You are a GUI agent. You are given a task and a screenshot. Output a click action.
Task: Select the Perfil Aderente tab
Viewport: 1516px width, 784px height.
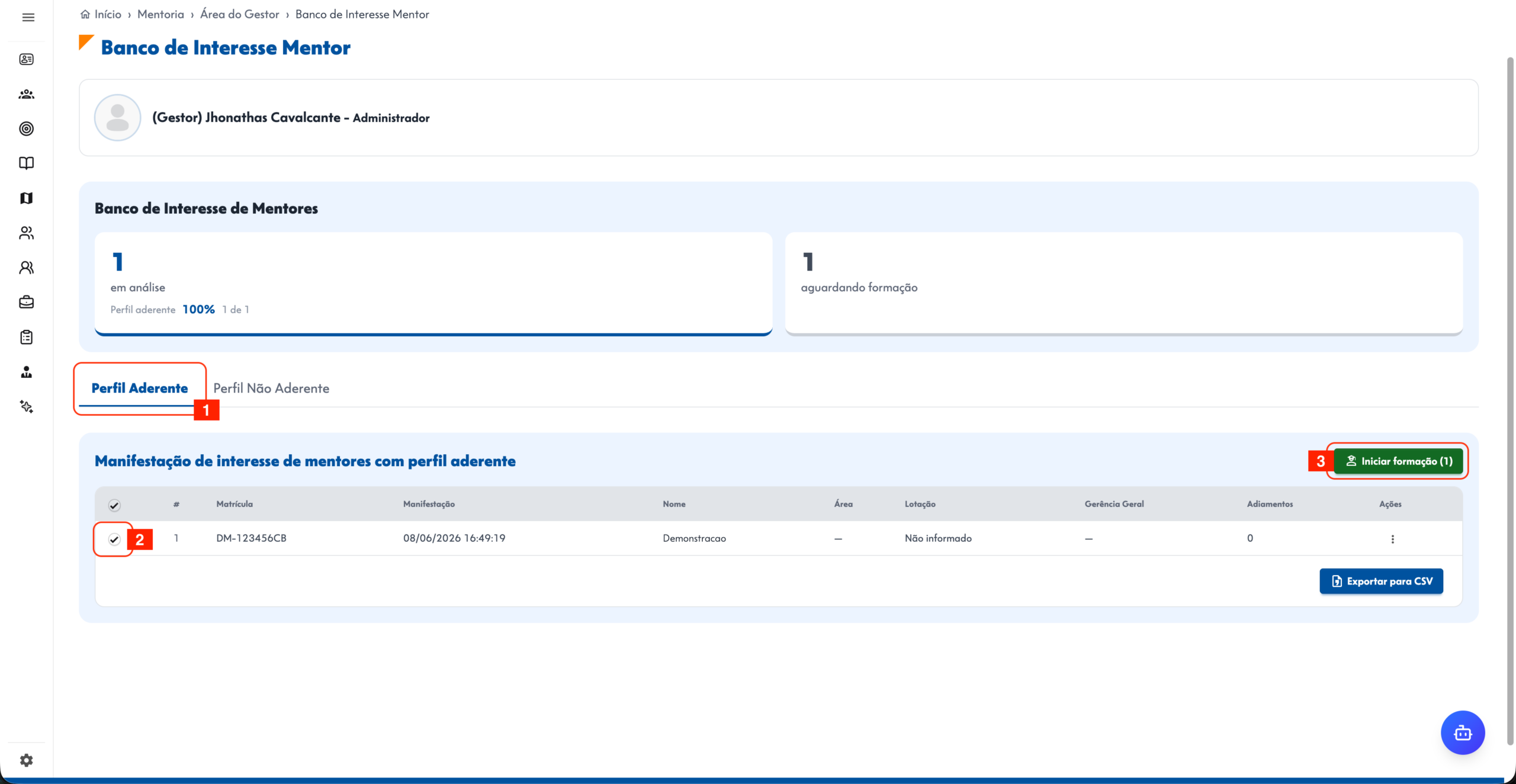(x=140, y=388)
